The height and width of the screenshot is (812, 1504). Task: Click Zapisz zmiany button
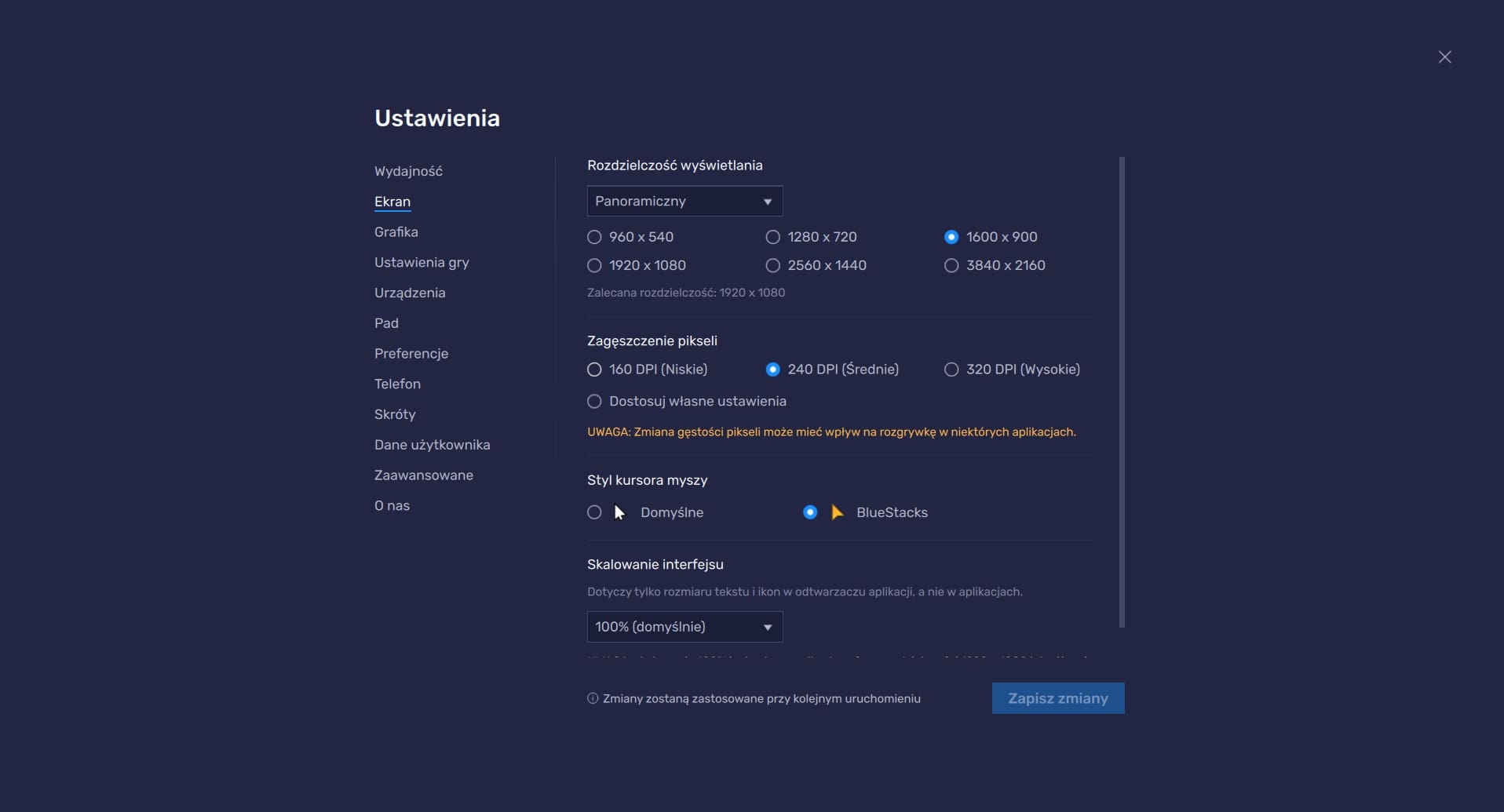pos(1058,698)
